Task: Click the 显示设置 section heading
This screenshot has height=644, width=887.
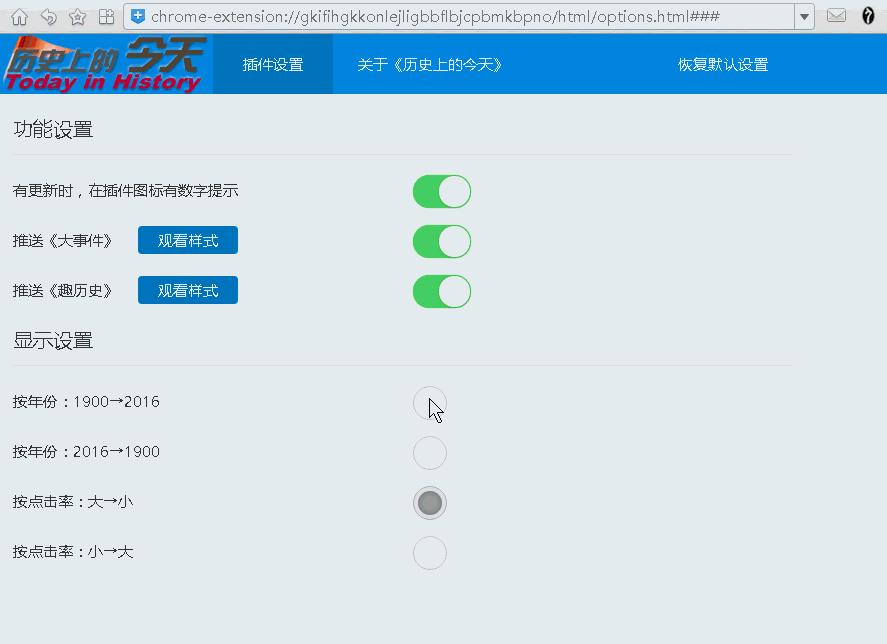Action: tap(53, 341)
